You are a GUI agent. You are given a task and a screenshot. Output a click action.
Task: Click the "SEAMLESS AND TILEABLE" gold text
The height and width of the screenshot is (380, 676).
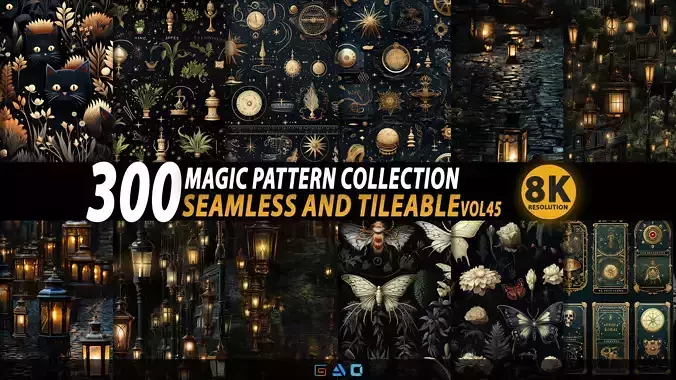[320, 205]
